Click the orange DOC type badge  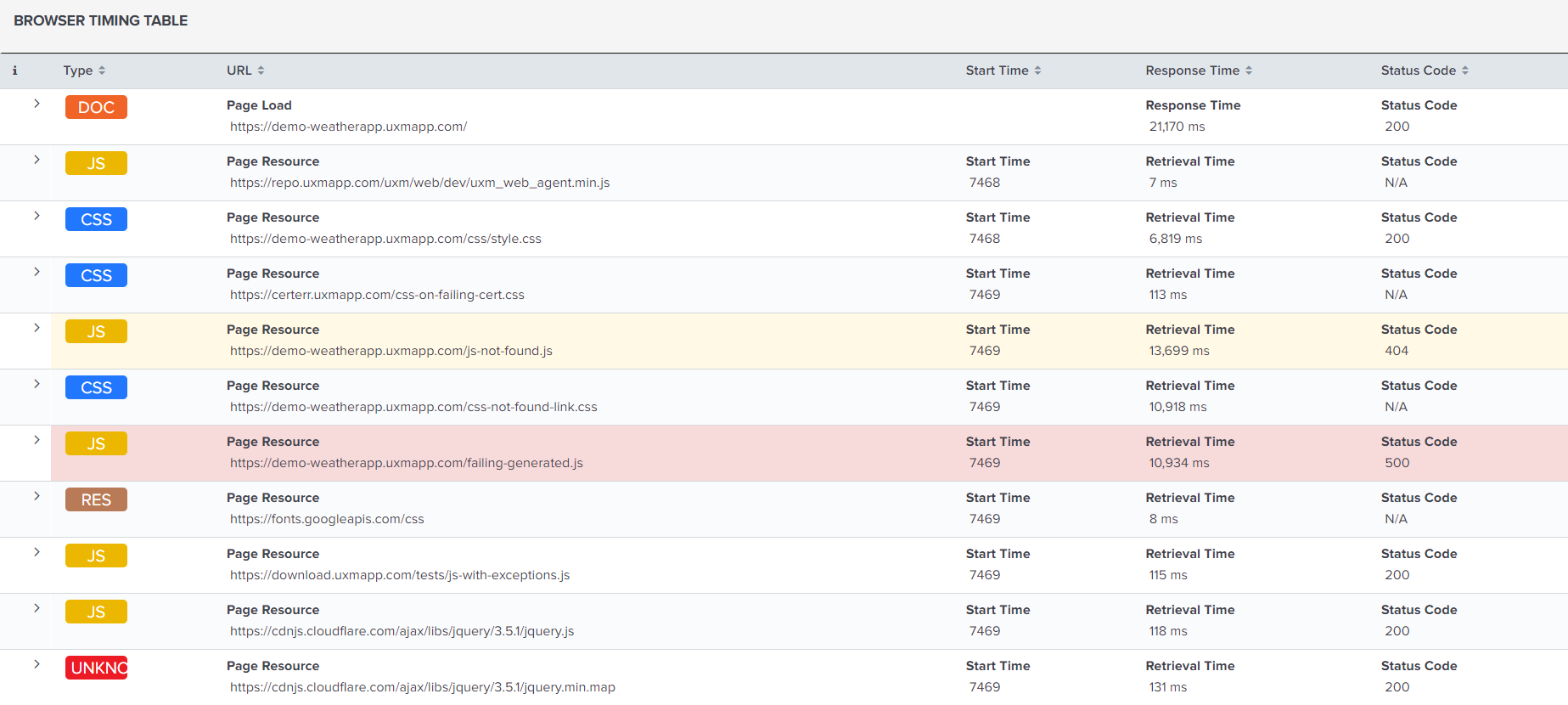(96, 107)
